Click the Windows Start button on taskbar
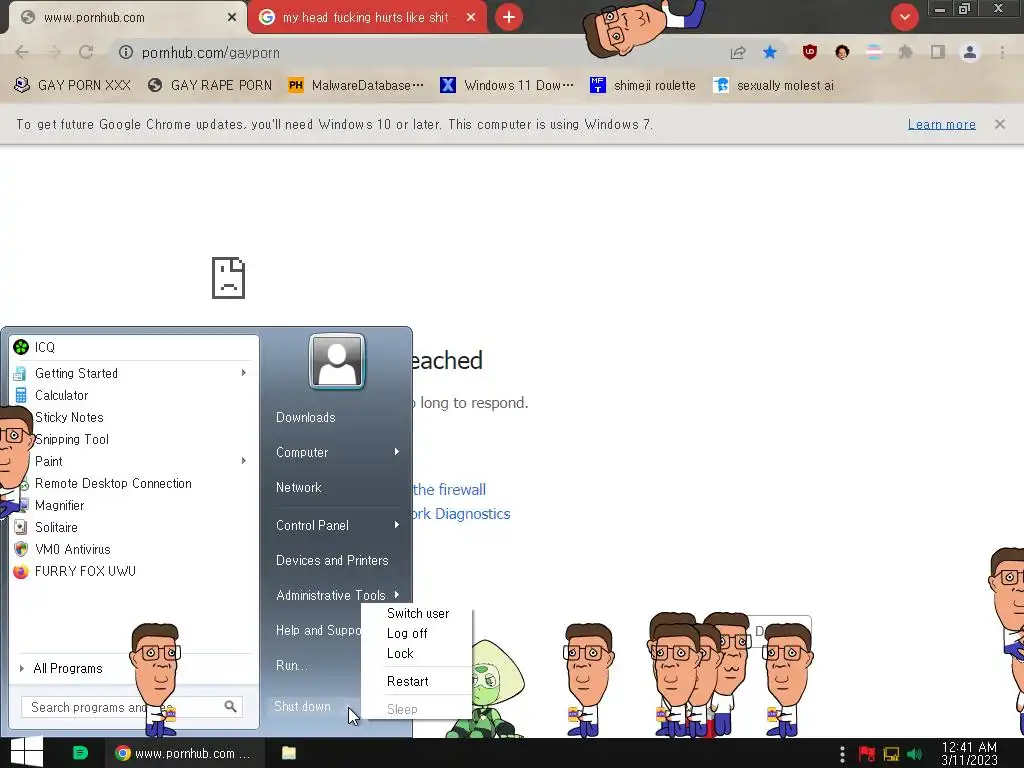Image resolution: width=1024 pixels, height=768 pixels. [x=26, y=753]
